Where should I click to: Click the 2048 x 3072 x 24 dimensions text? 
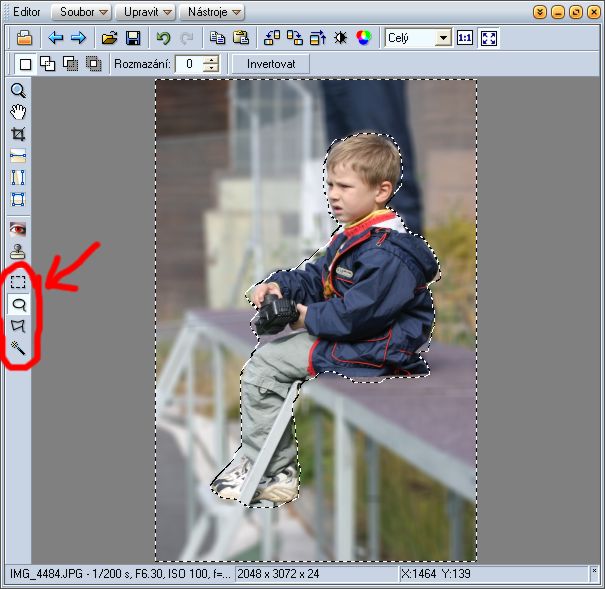(278, 574)
